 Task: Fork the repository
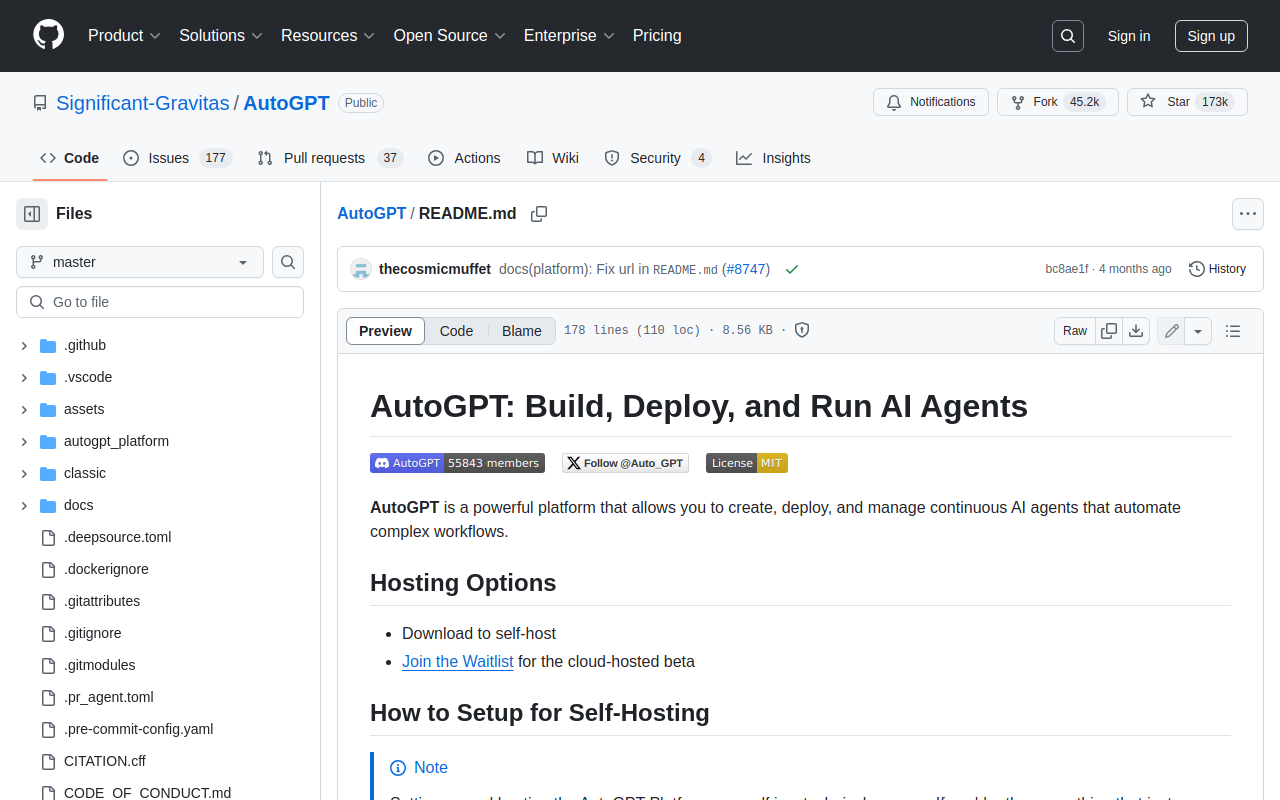tap(1057, 102)
